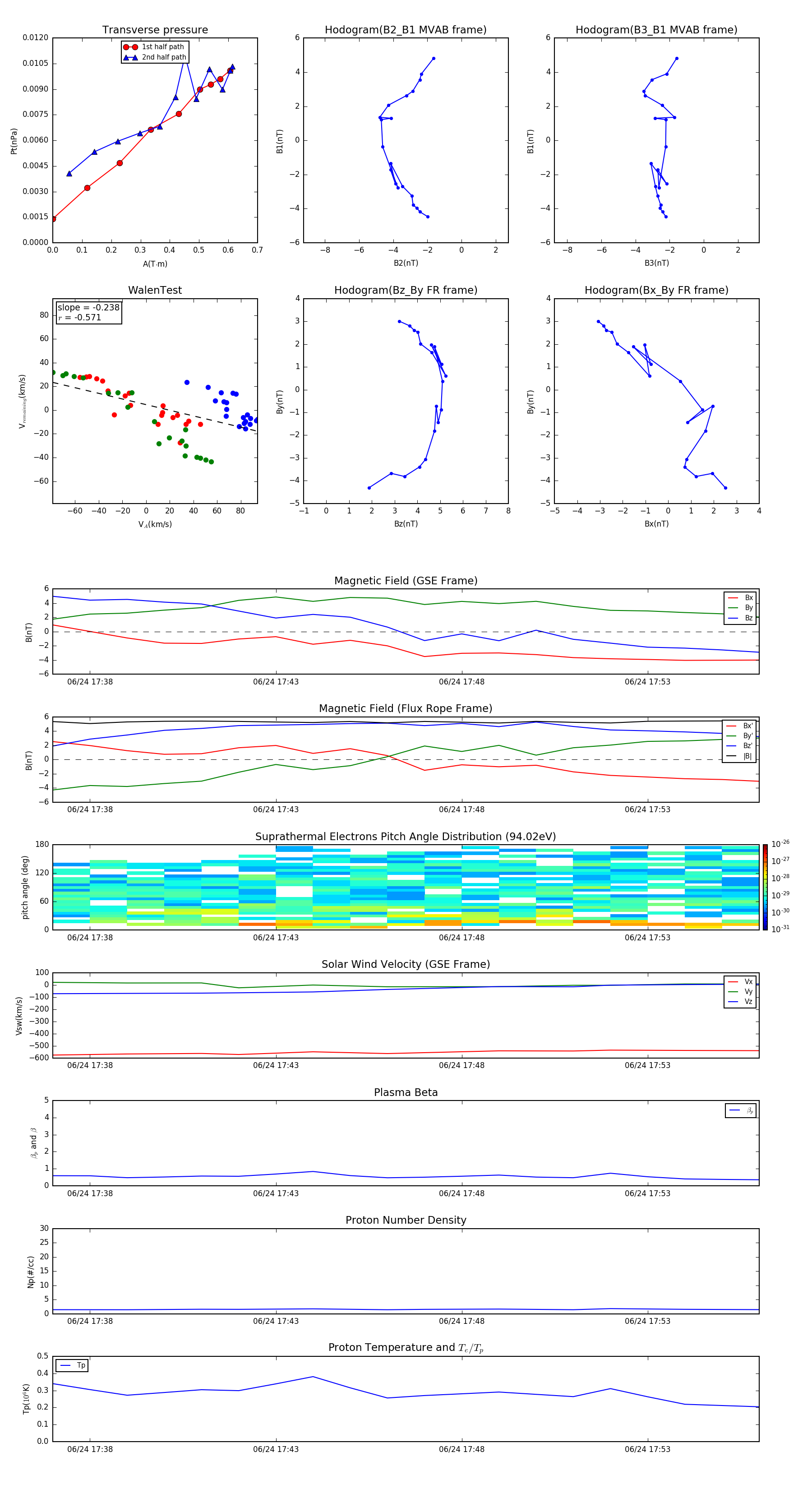Click '06/24 17:43' tick under GSE magnetic field plot
Viewport: 812px width, 1489px height.
click(276, 682)
